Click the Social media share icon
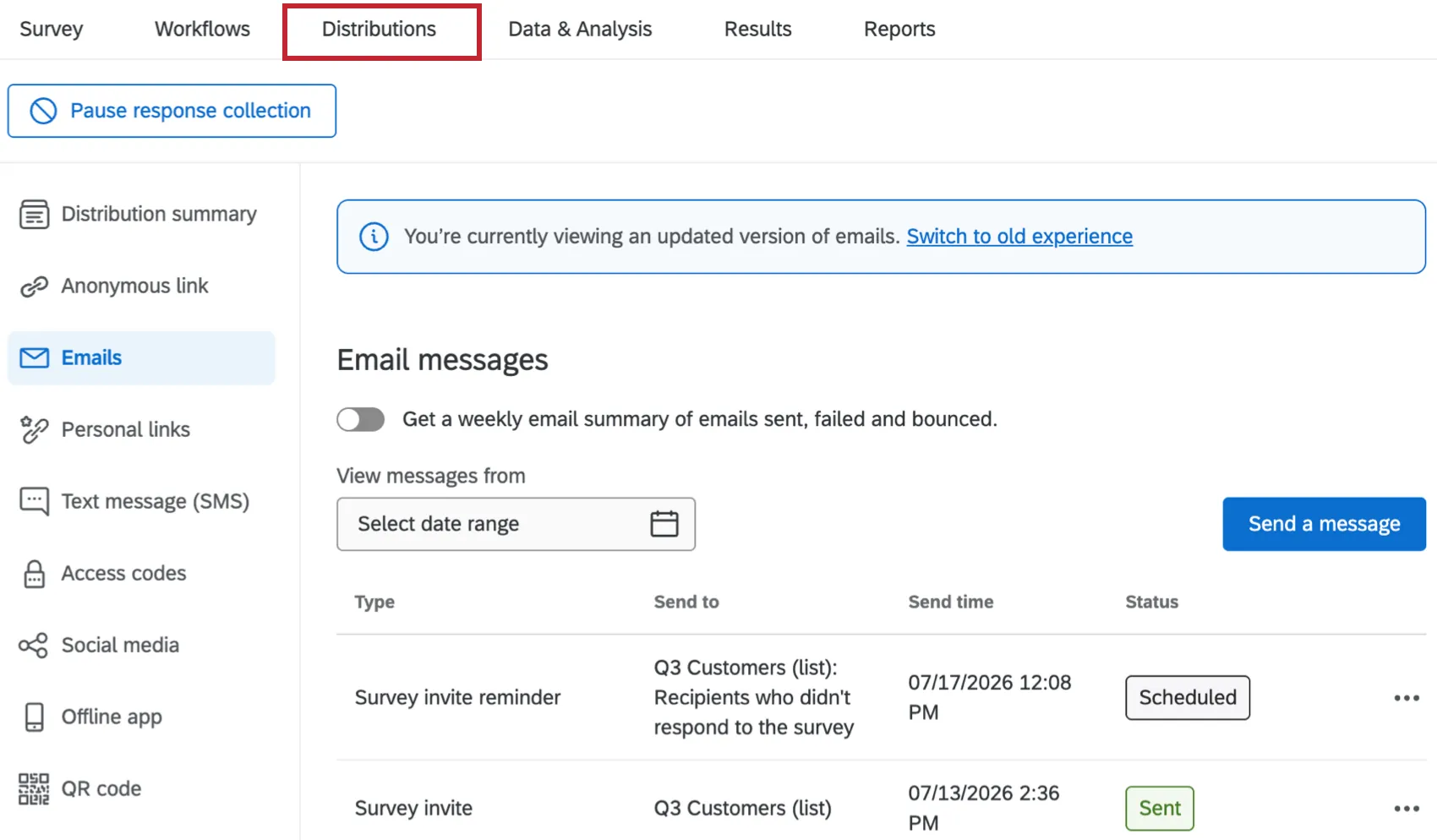The image size is (1437, 840). (34, 646)
